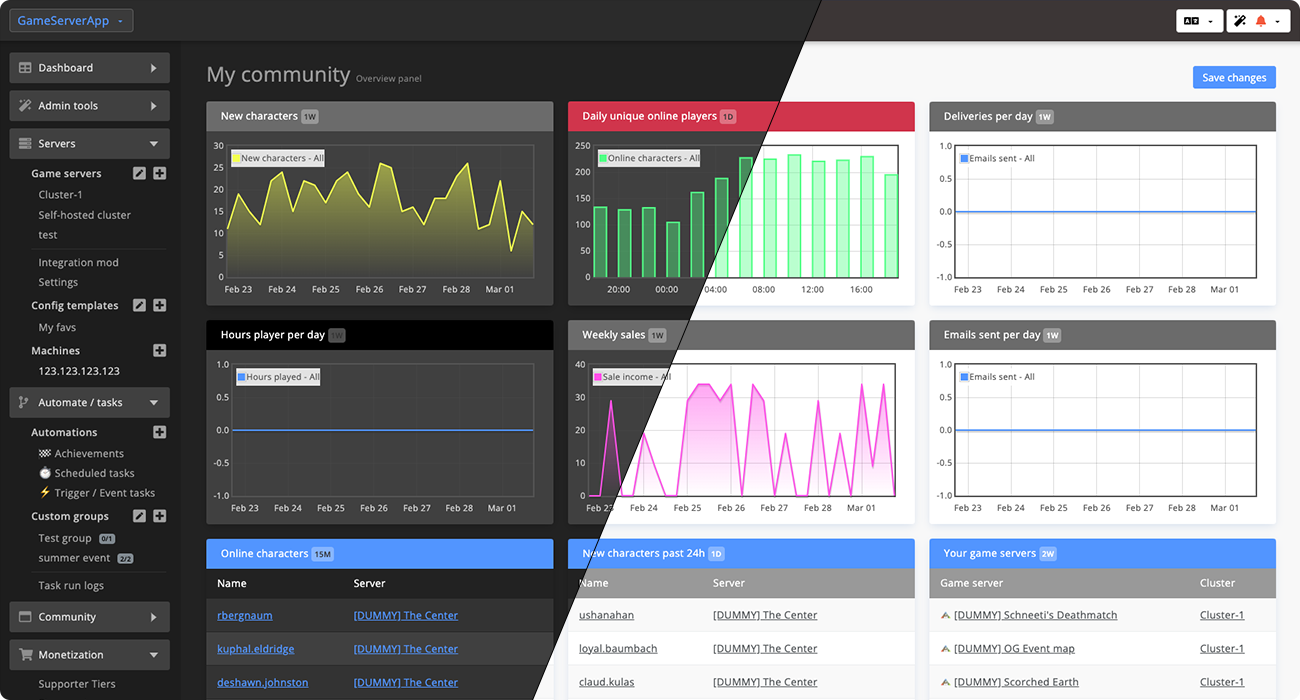Open the GameServerApp menu dropdown
Image resolution: width=1300 pixels, height=700 pixels.
[x=71, y=20]
